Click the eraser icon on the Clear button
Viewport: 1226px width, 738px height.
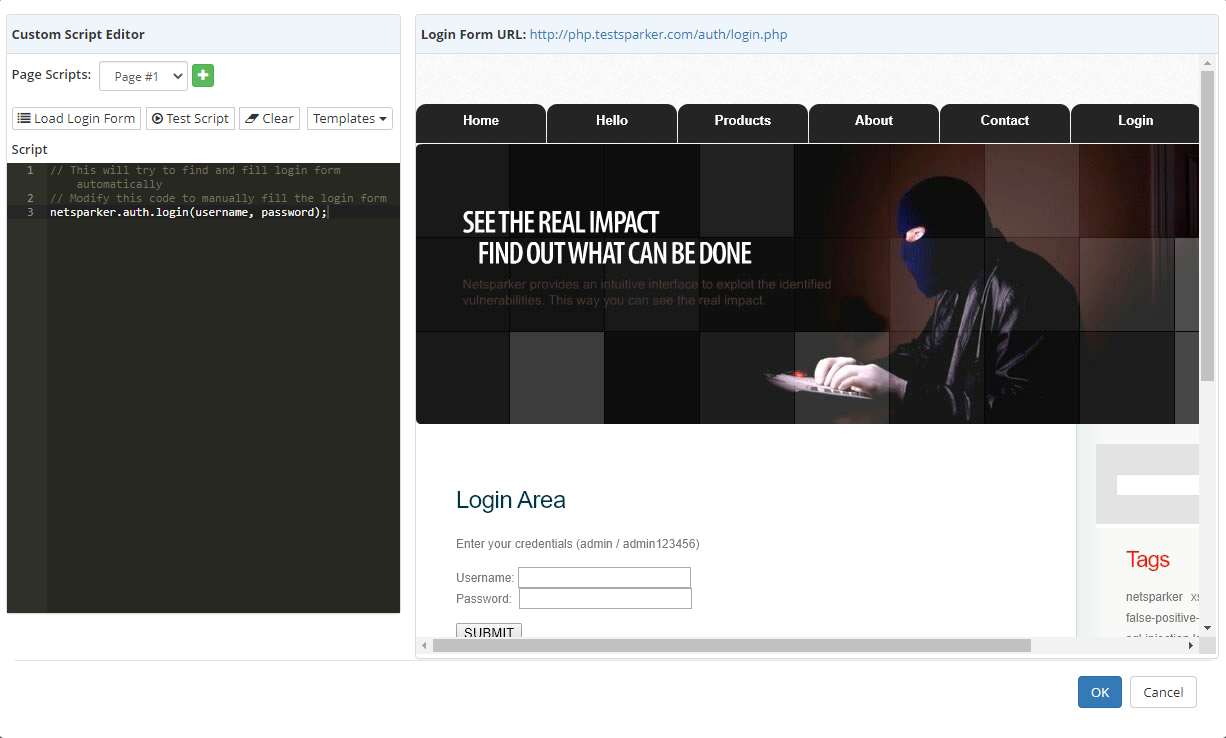(250, 118)
